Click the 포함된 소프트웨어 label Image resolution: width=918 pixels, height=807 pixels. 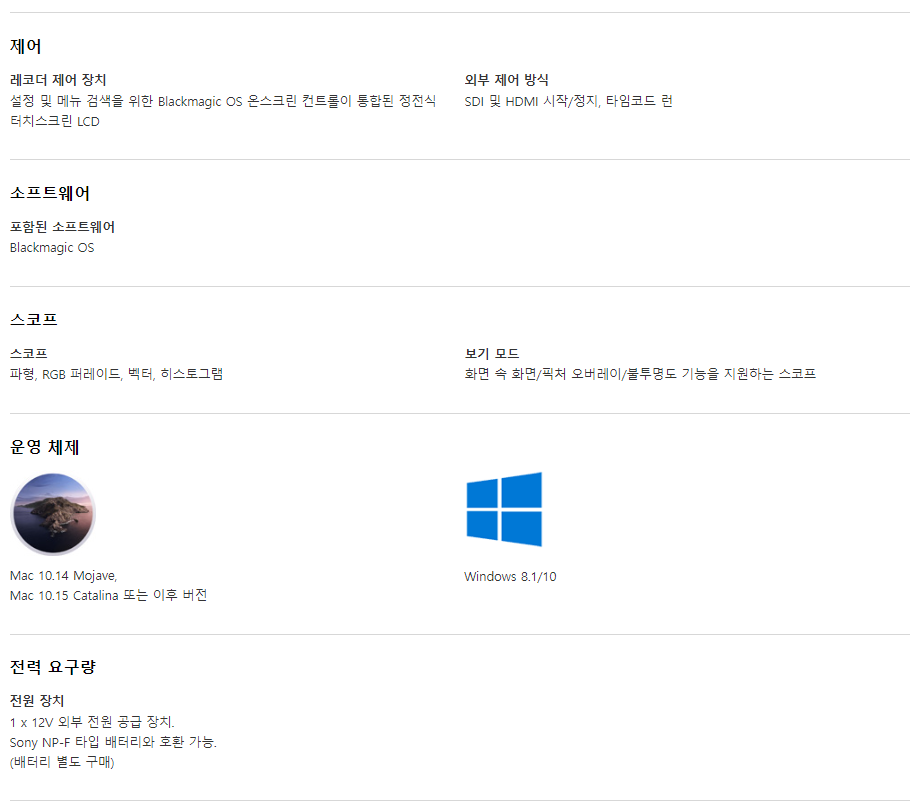pyautogui.click(x=63, y=227)
